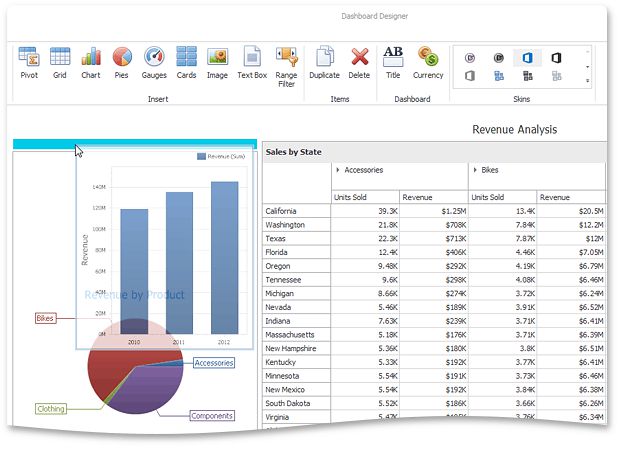The width and height of the screenshot is (620, 449).
Task: Expand the Accessories column group
Action: (x=337, y=170)
